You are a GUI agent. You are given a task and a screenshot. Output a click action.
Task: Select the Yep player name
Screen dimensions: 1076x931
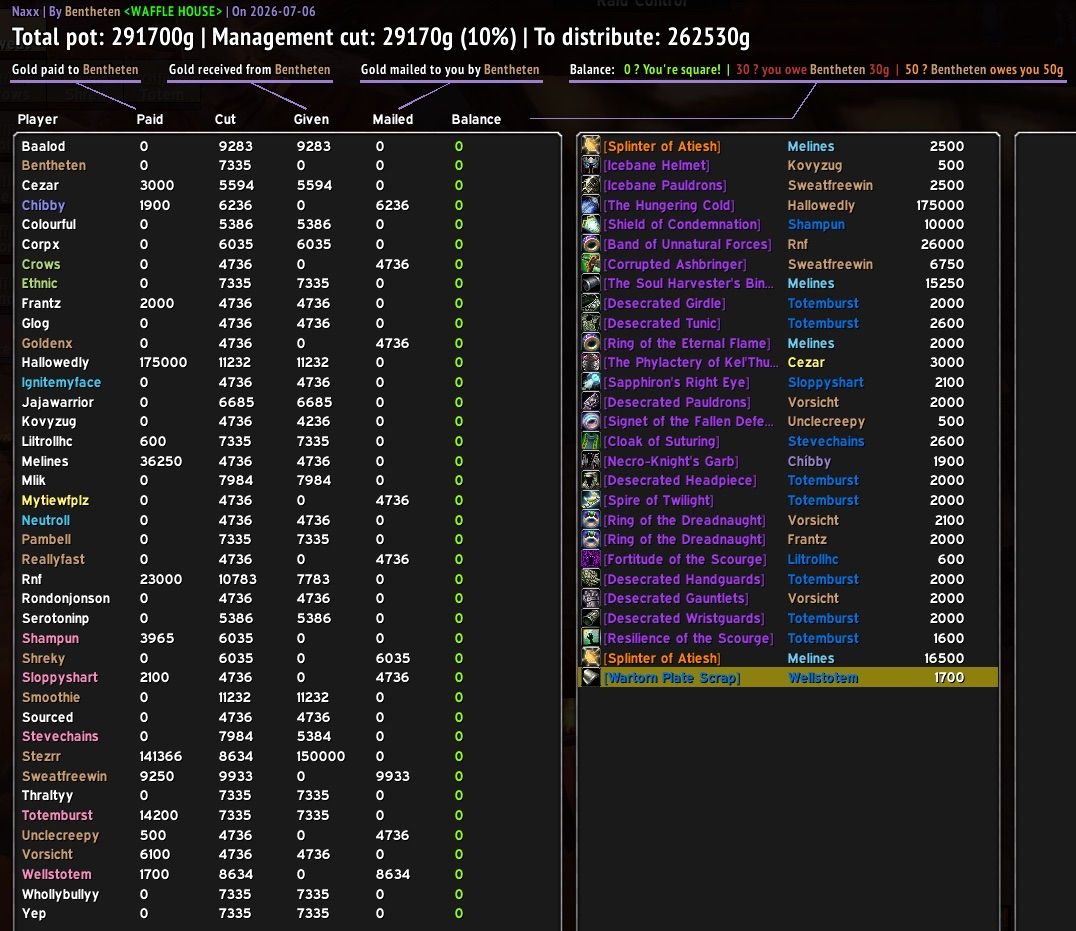tap(34, 913)
